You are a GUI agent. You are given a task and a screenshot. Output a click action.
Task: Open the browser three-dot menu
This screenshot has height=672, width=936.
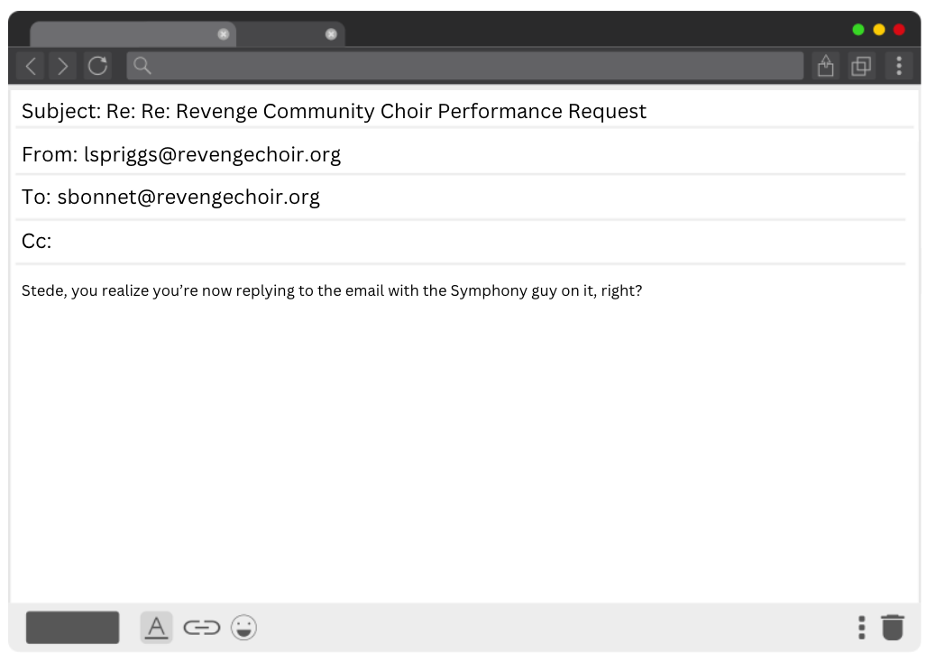(899, 66)
